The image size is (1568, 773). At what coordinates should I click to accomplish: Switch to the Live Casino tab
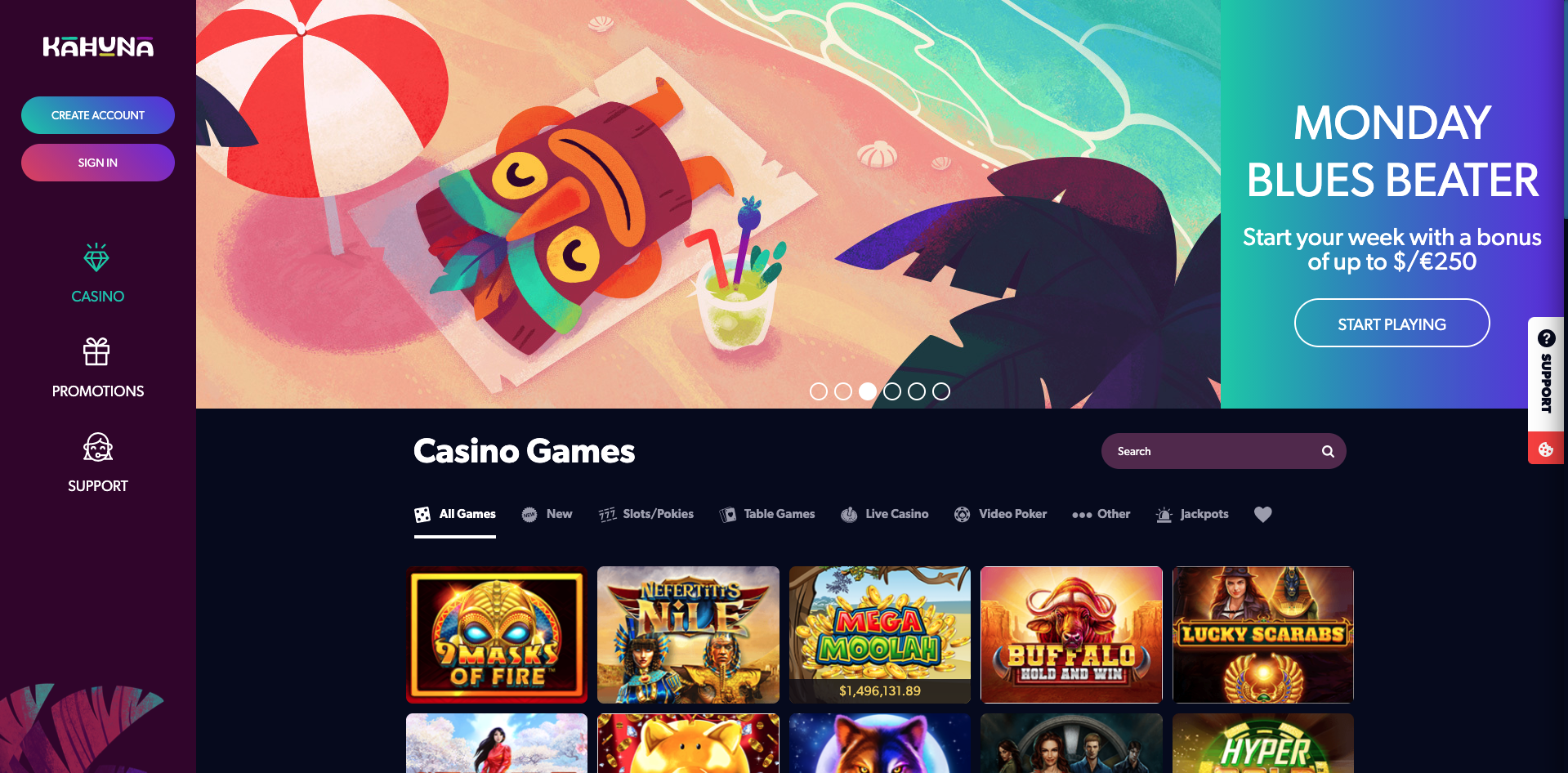pos(884,514)
